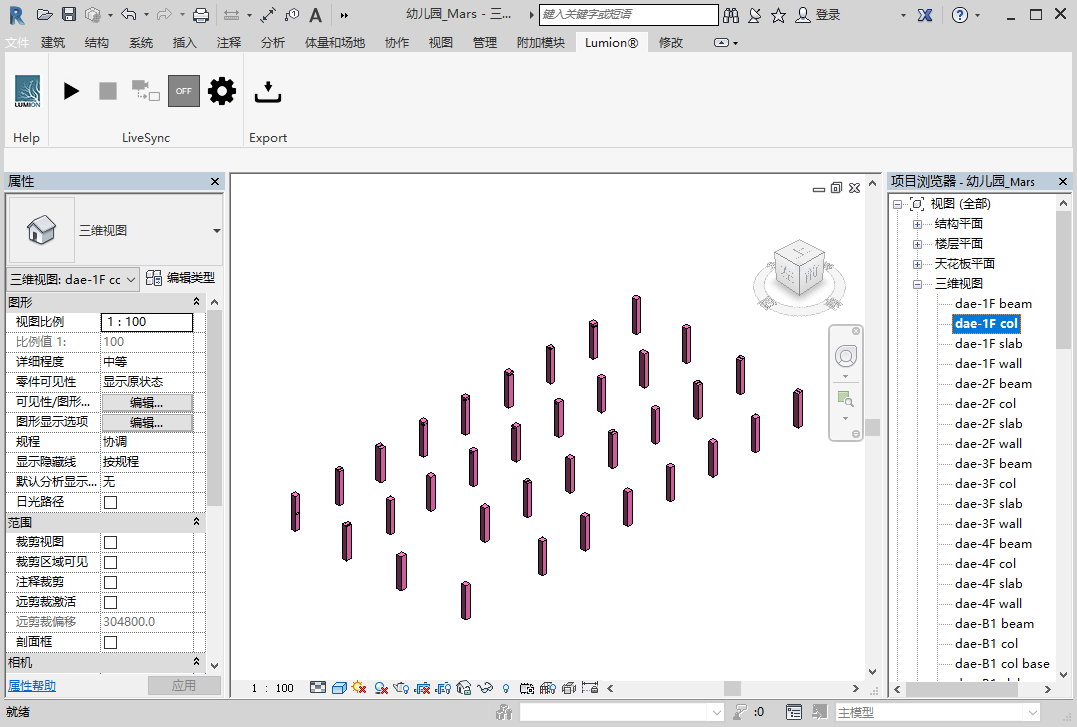This screenshot has height=727, width=1077.
Task: Click the keyword search input field
Action: tap(628, 15)
